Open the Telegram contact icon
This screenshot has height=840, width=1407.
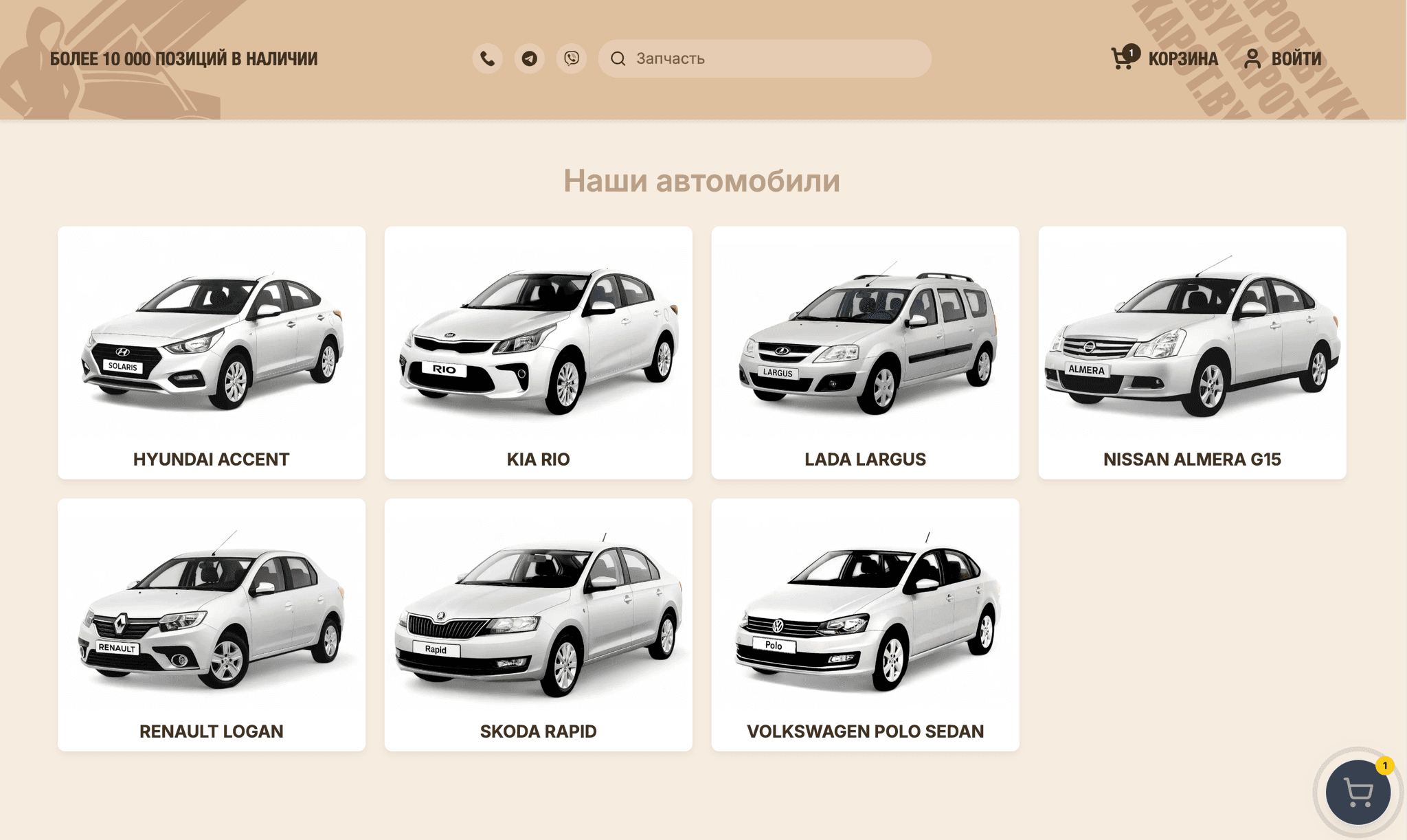[529, 58]
